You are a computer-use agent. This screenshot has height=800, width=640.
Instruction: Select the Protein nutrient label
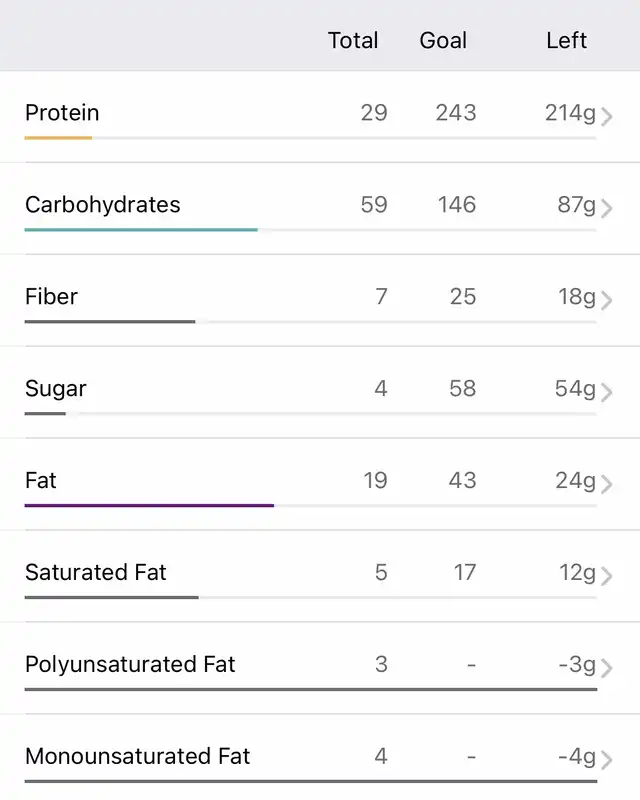62,113
